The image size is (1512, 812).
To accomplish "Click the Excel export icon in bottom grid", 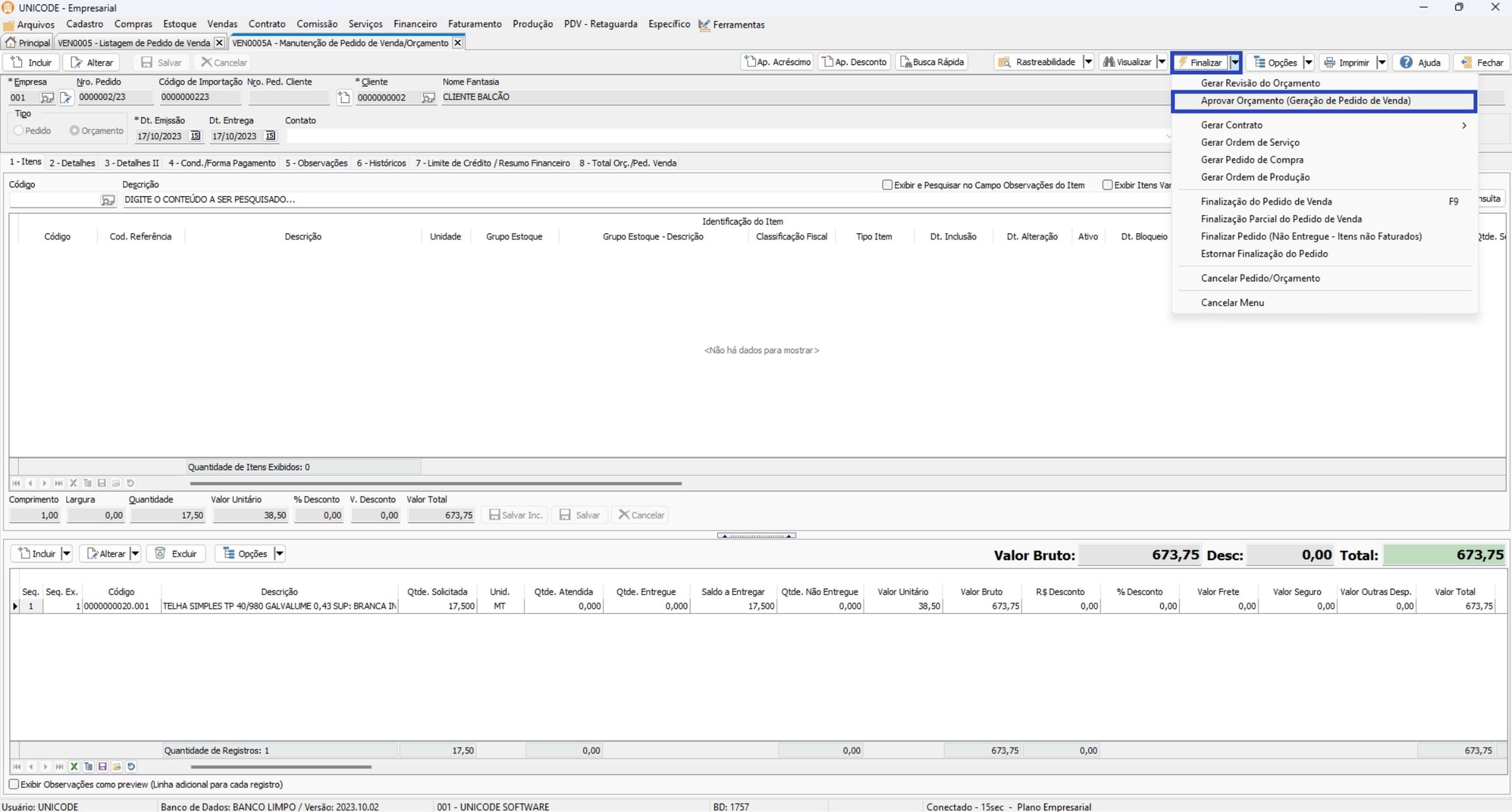I will 74,767.
